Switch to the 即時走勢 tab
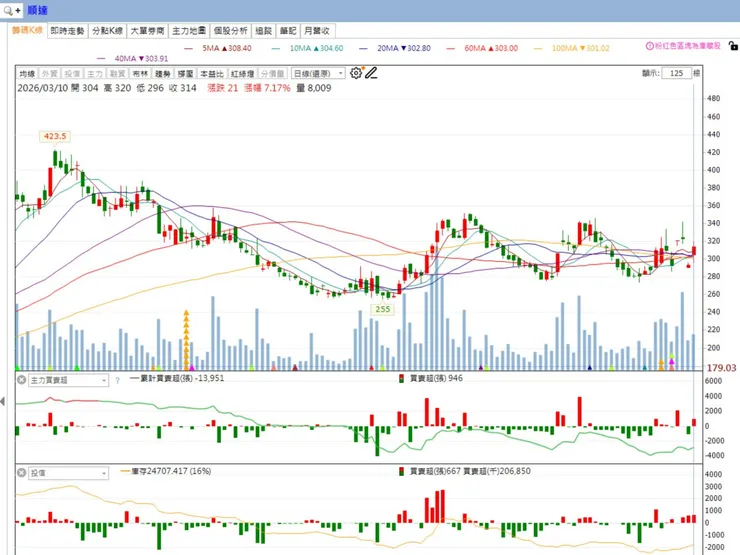The height and width of the screenshot is (555, 740). tap(67, 31)
